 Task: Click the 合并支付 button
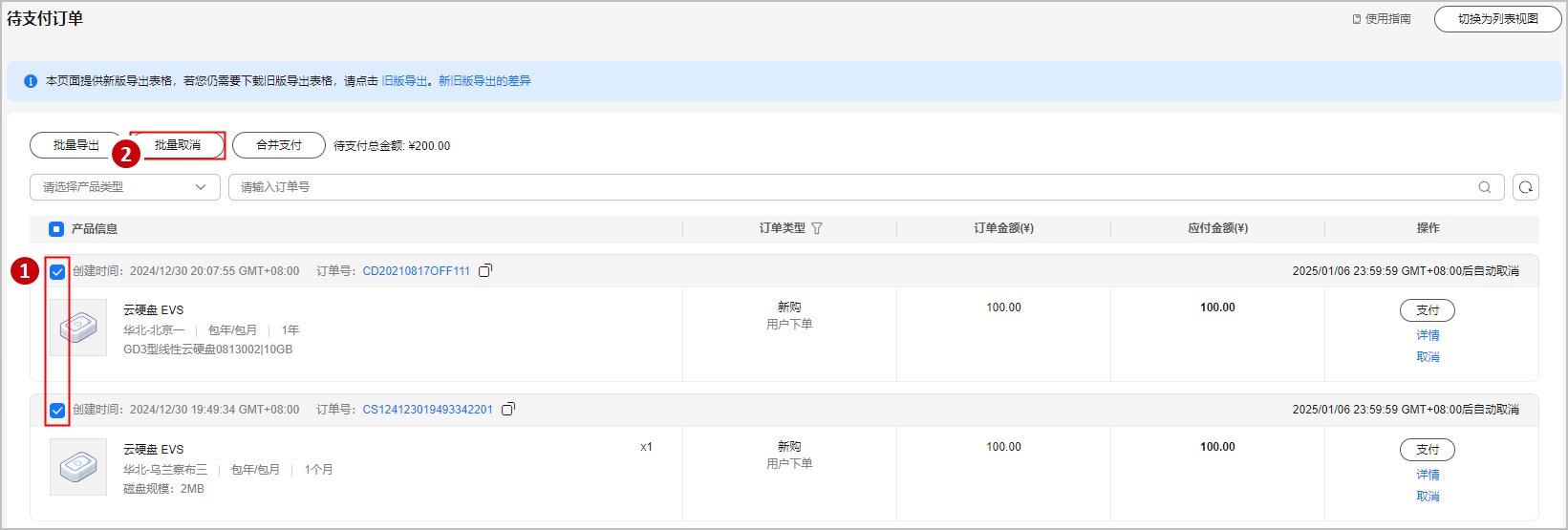[279, 145]
